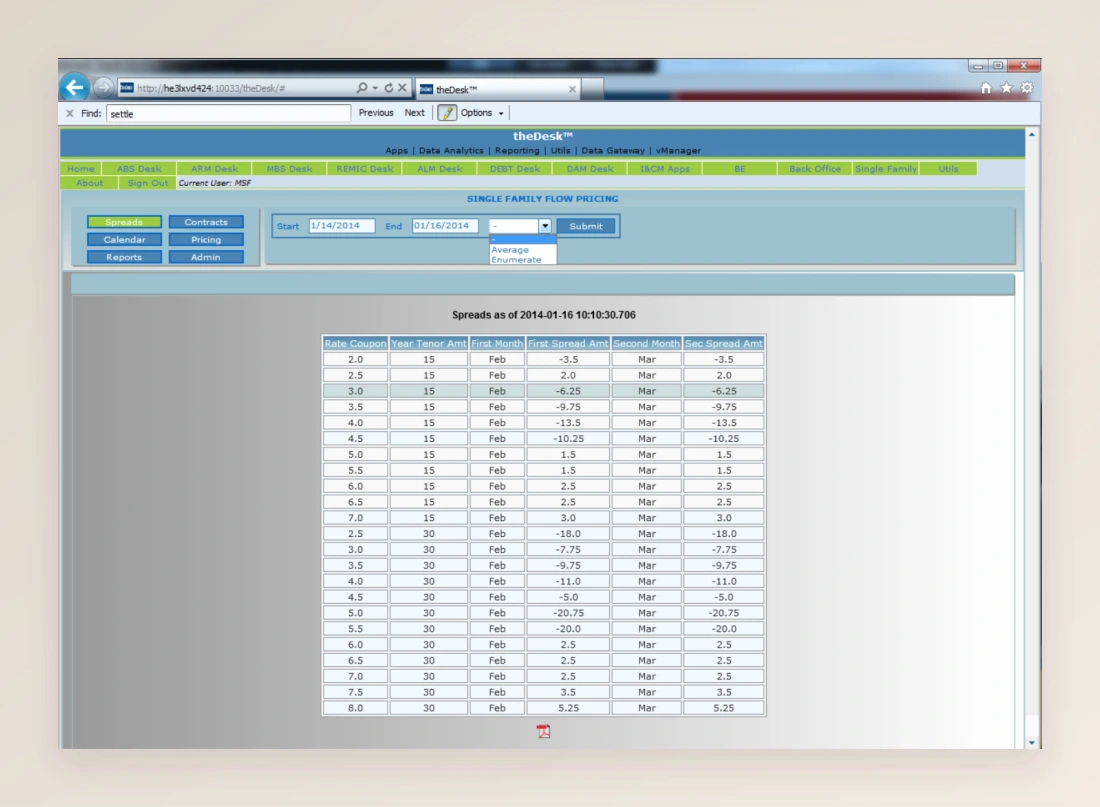Viewport: 1100px width, 807px height.
Task: Click the Apps link in header
Action: (396, 150)
